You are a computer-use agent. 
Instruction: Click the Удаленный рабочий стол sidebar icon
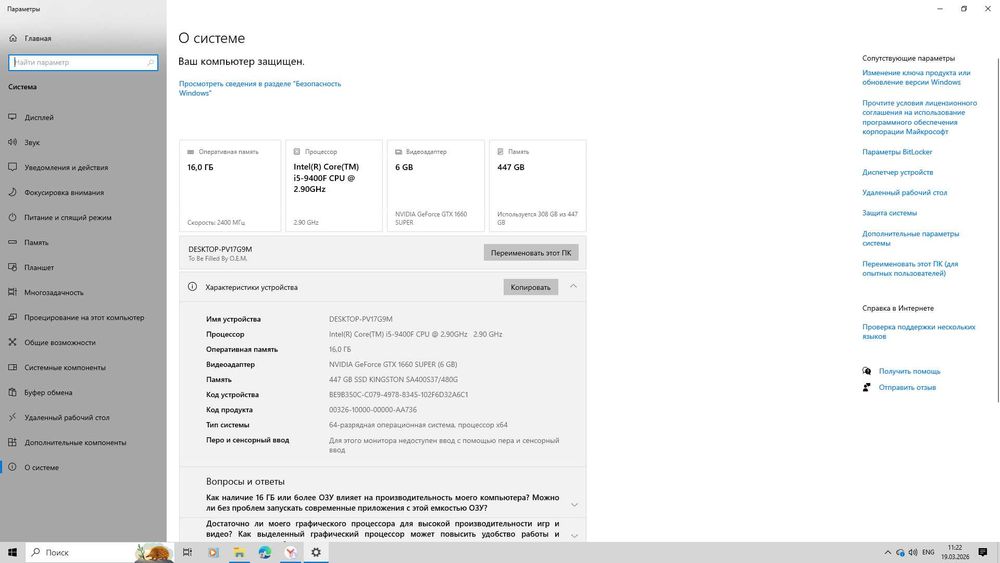(x=12, y=417)
